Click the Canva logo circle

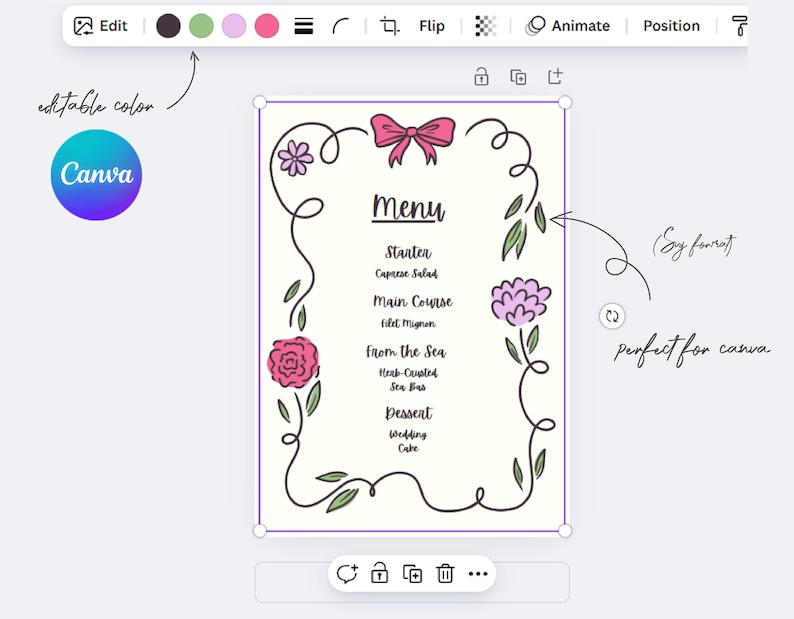[x=96, y=175]
